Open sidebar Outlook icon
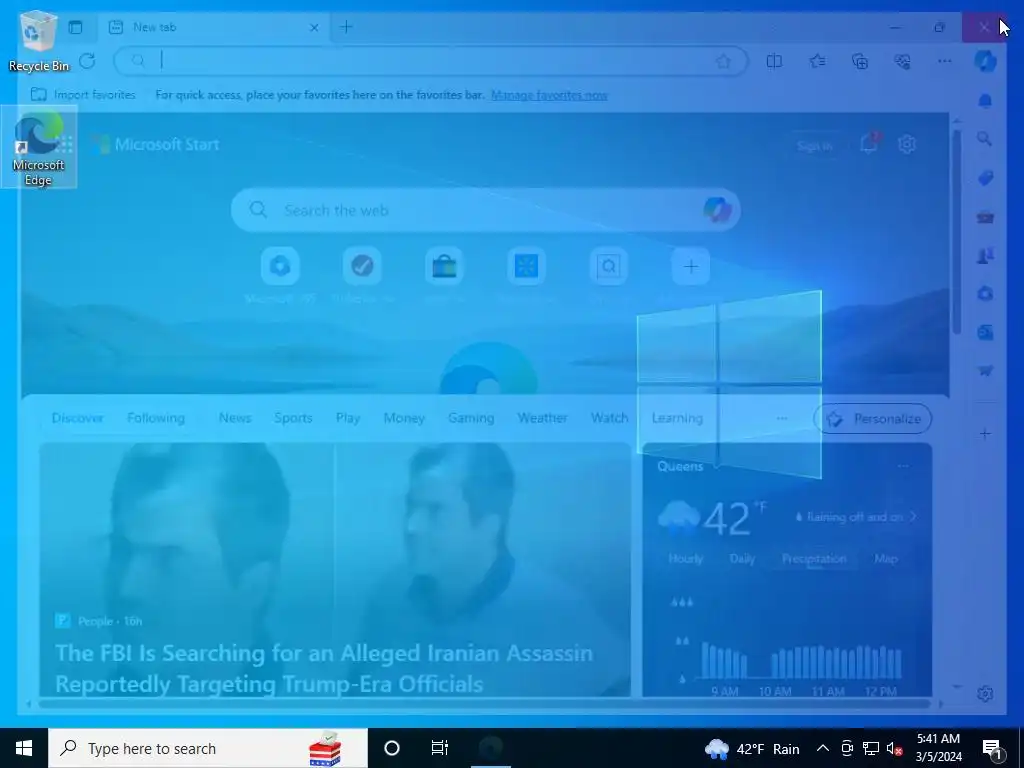Viewport: 1024px width, 768px height. click(985, 332)
